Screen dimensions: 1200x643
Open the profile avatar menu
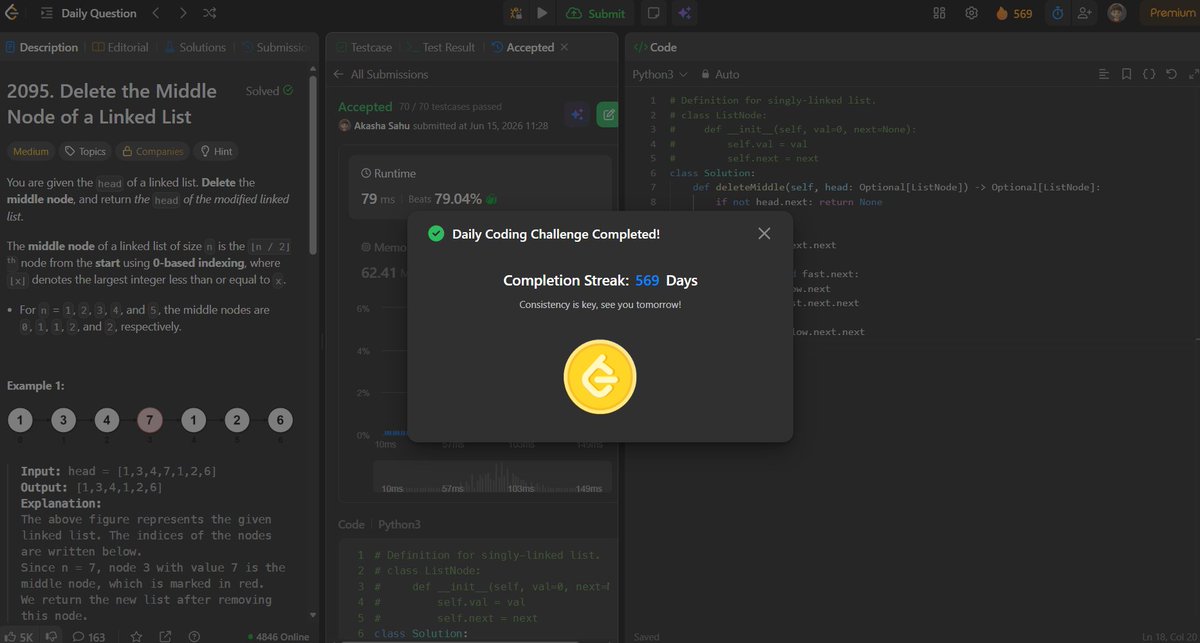1118,13
